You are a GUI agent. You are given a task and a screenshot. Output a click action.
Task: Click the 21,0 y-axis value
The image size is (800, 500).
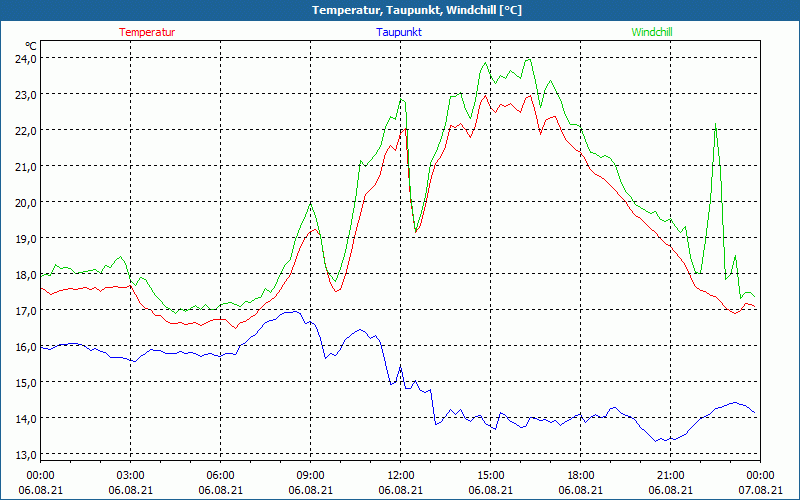[26, 166]
